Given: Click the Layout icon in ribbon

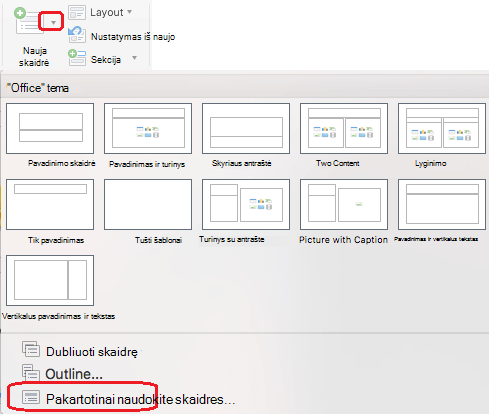Looking at the screenshot, I should (77, 13).
